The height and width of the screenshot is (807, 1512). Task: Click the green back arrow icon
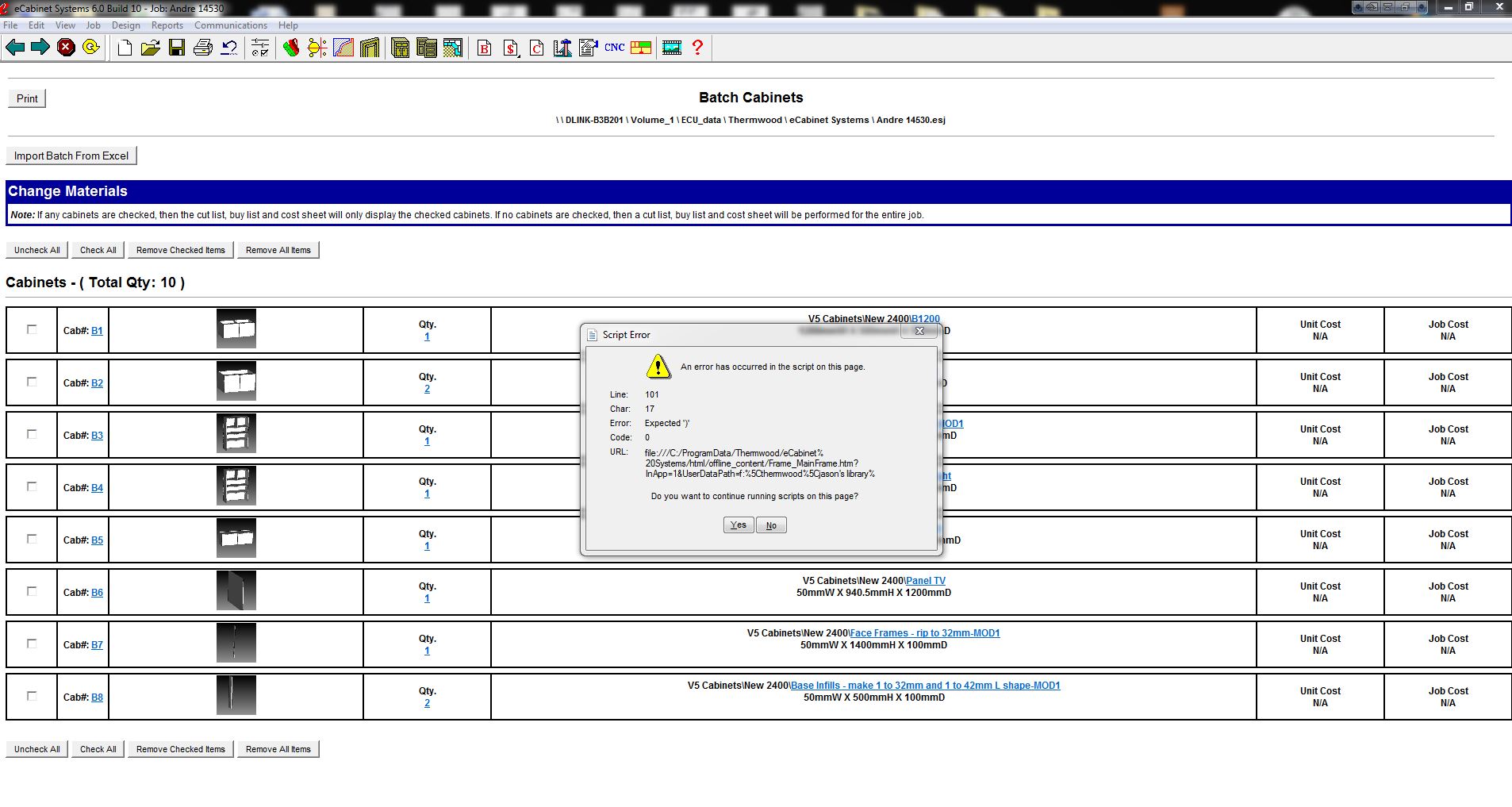coord(14,48)
